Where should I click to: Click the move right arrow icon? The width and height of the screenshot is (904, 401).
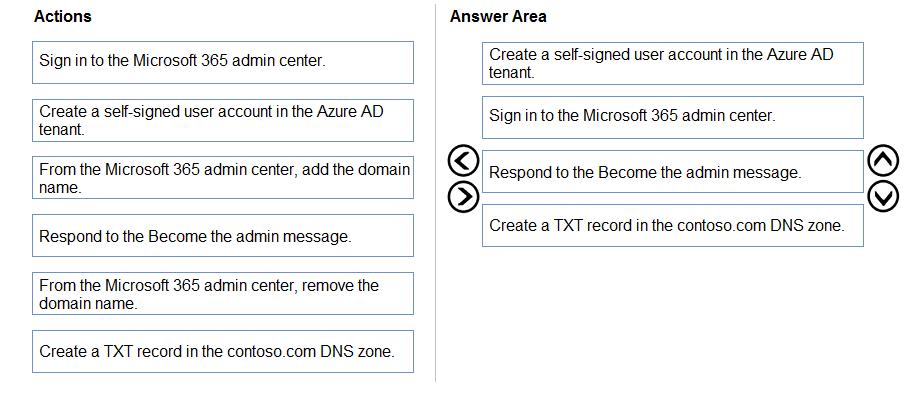[x=463, y=196]
